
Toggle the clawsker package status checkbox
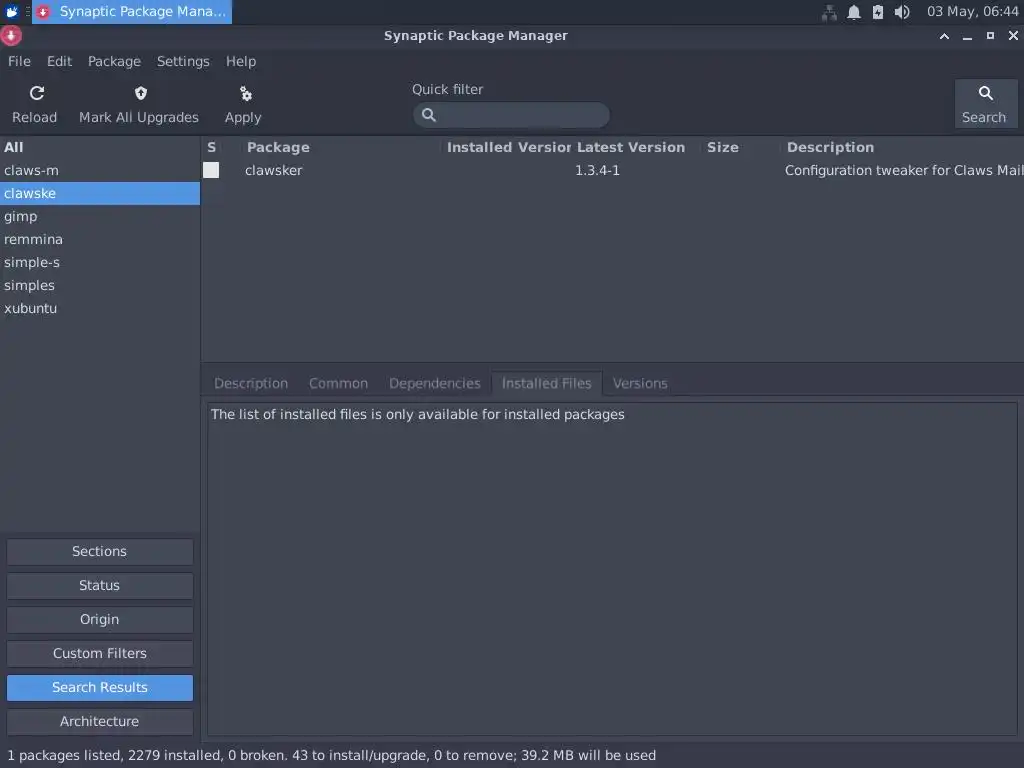point(211,170)
